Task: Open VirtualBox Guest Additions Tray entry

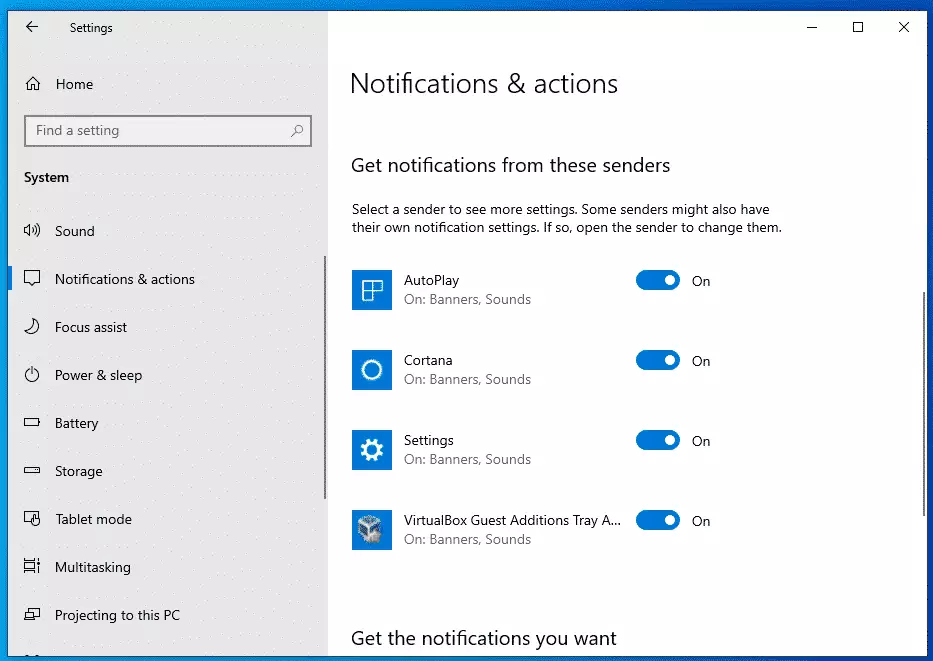Action: pyautogui.click(x=512, y=520)
